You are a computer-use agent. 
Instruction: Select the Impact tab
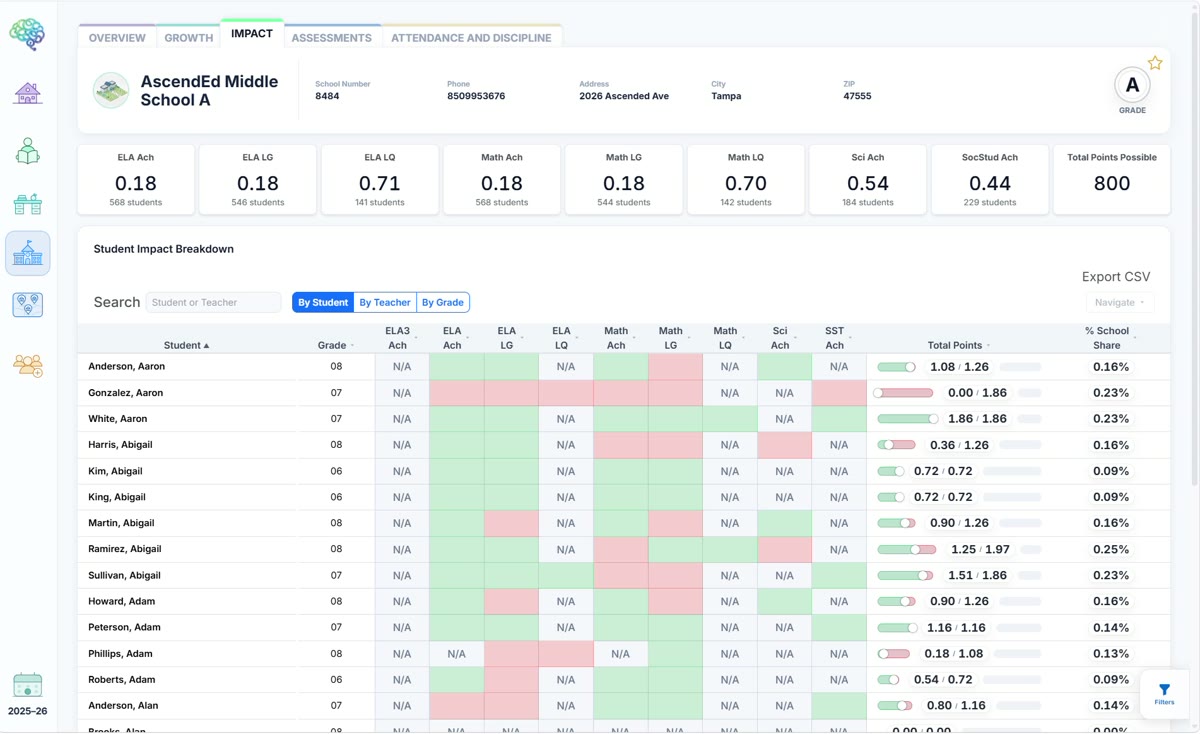(252, 34)
